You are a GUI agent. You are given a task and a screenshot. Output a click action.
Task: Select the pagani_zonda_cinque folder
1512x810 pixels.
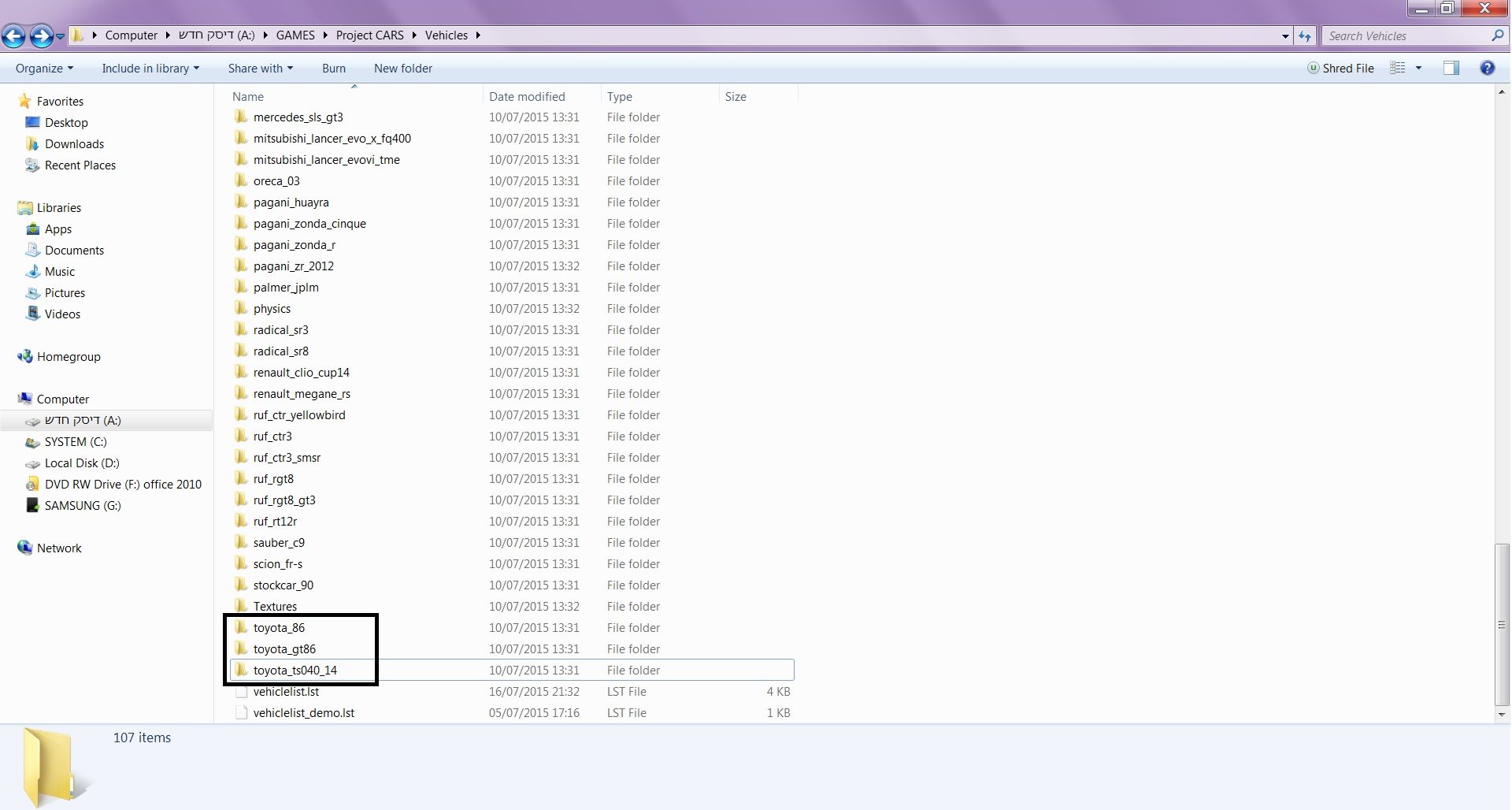(x=309, y=223)
